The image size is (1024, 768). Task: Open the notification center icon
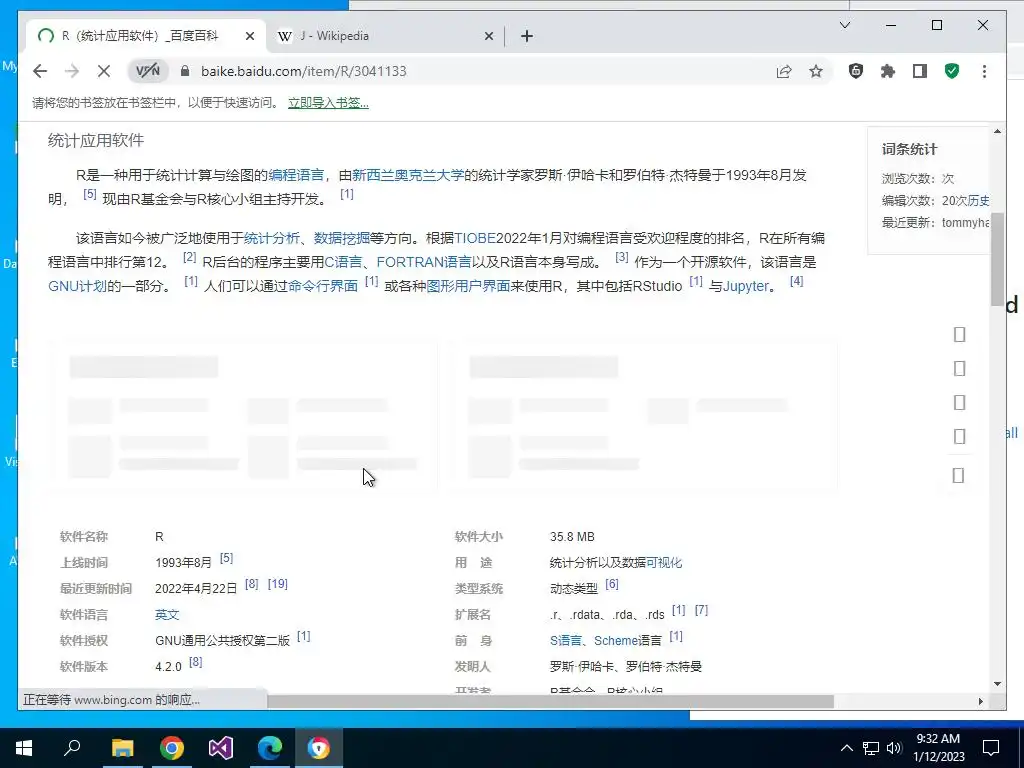pyautogui.click(x=991, y=748)
